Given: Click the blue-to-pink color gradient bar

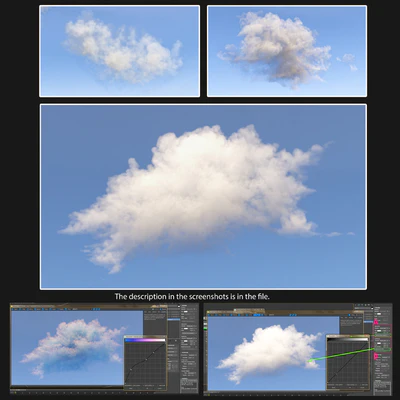Looking at the screenshot, I should [145, 340].
